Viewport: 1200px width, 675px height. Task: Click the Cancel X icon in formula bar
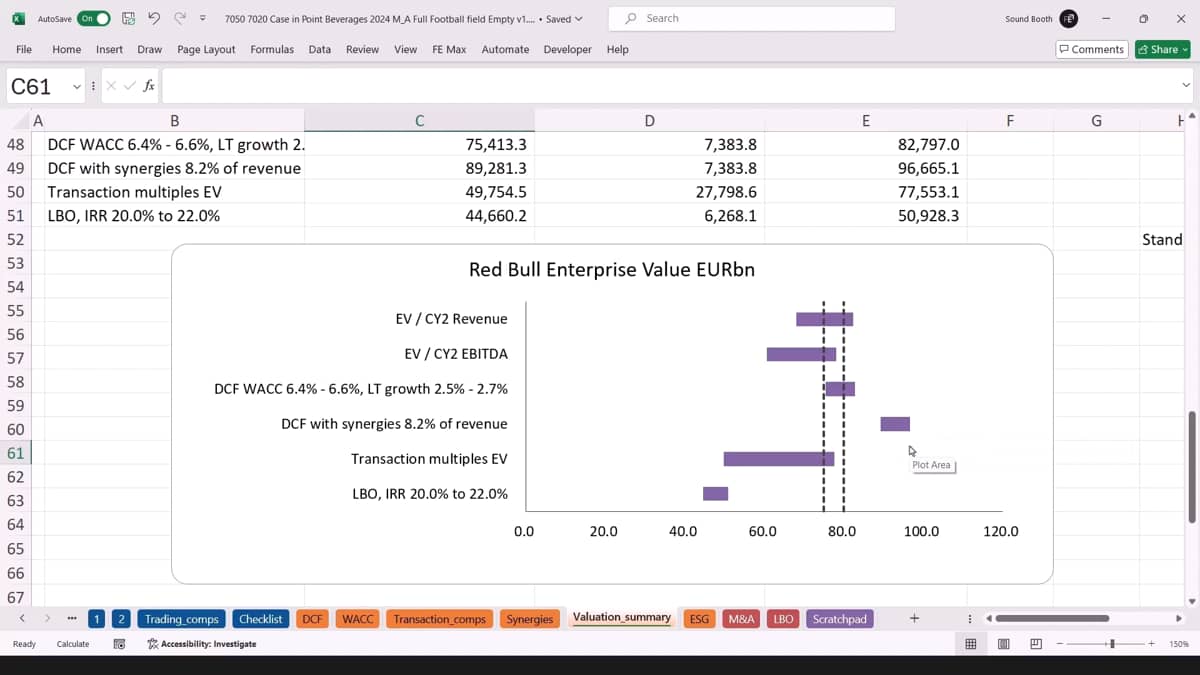[111, 86]
